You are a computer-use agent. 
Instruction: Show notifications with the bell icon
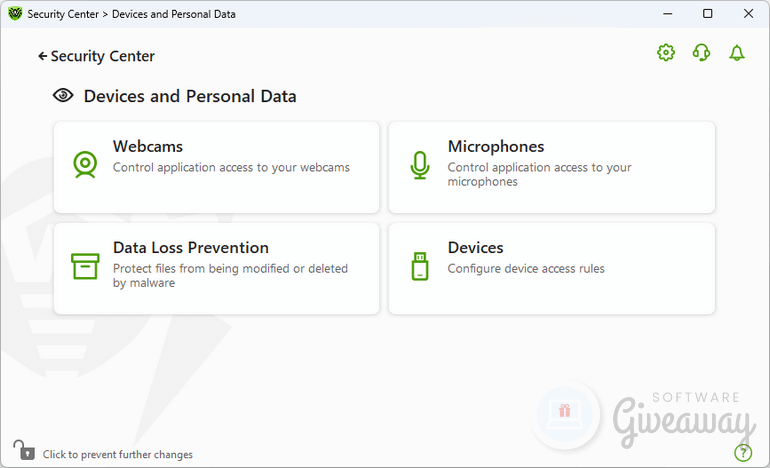(737, 53)
